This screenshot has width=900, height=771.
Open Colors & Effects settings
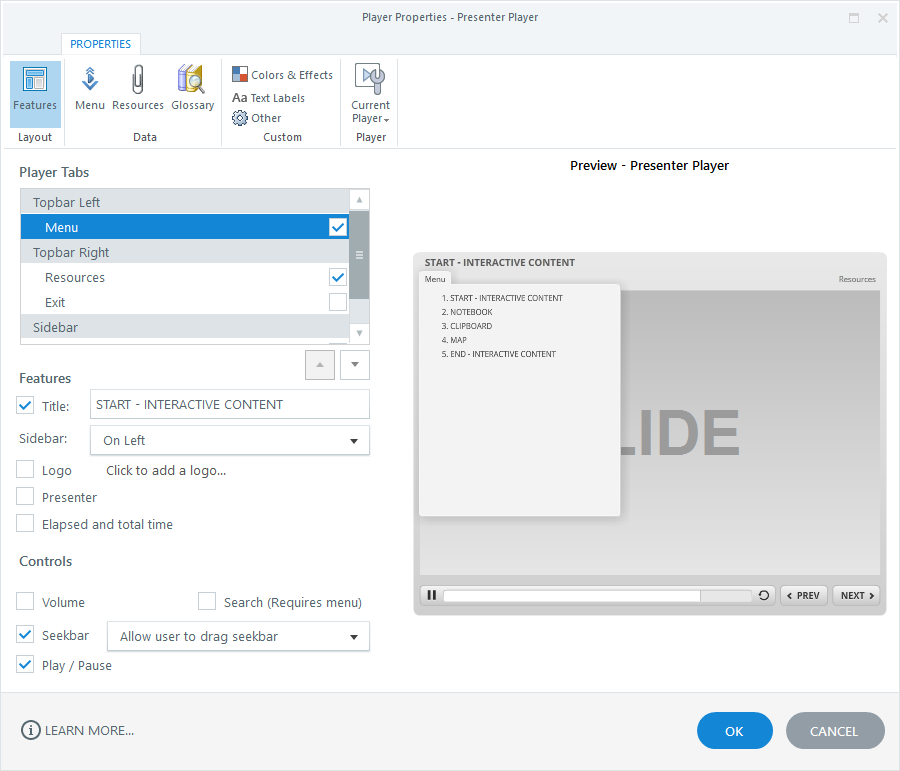(x=282, y=75)
